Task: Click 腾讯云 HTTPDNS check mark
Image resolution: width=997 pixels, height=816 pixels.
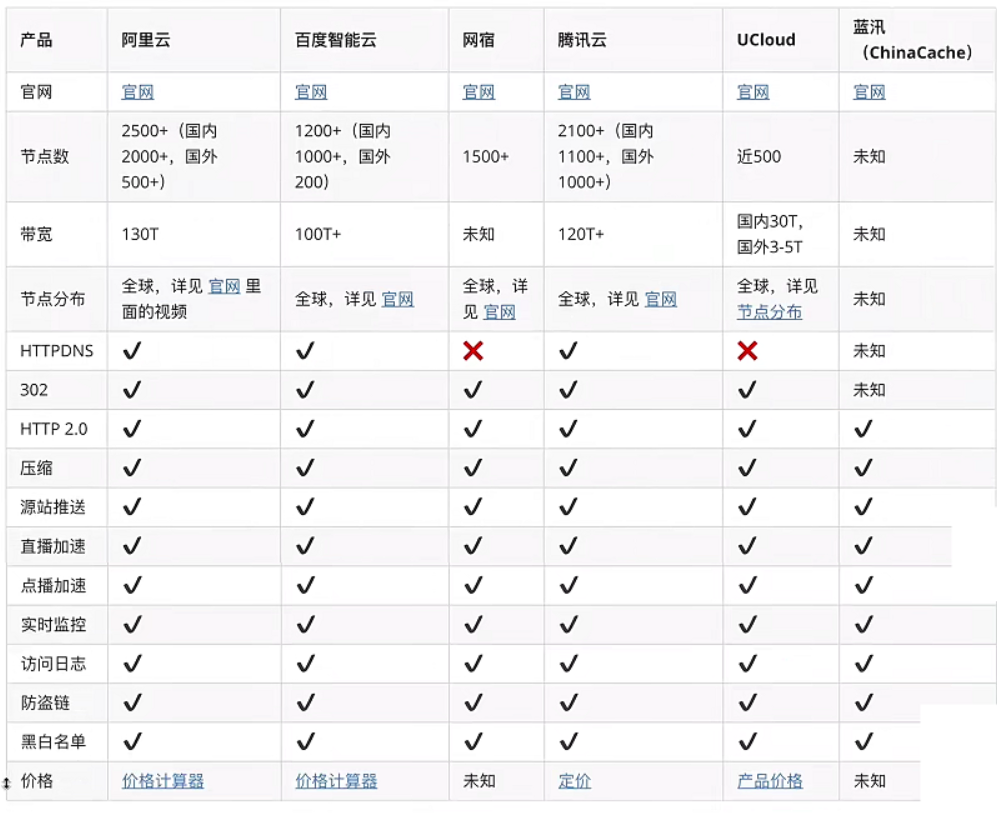Action: click(x=568, y=350)
